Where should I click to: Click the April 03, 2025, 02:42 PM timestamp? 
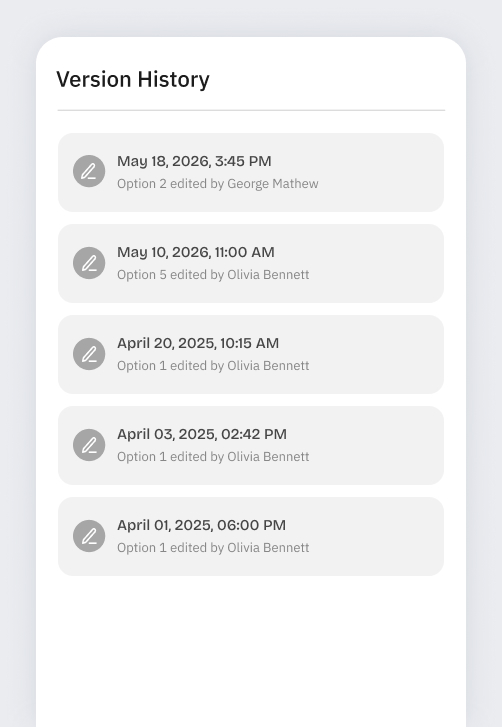(202, 434)
